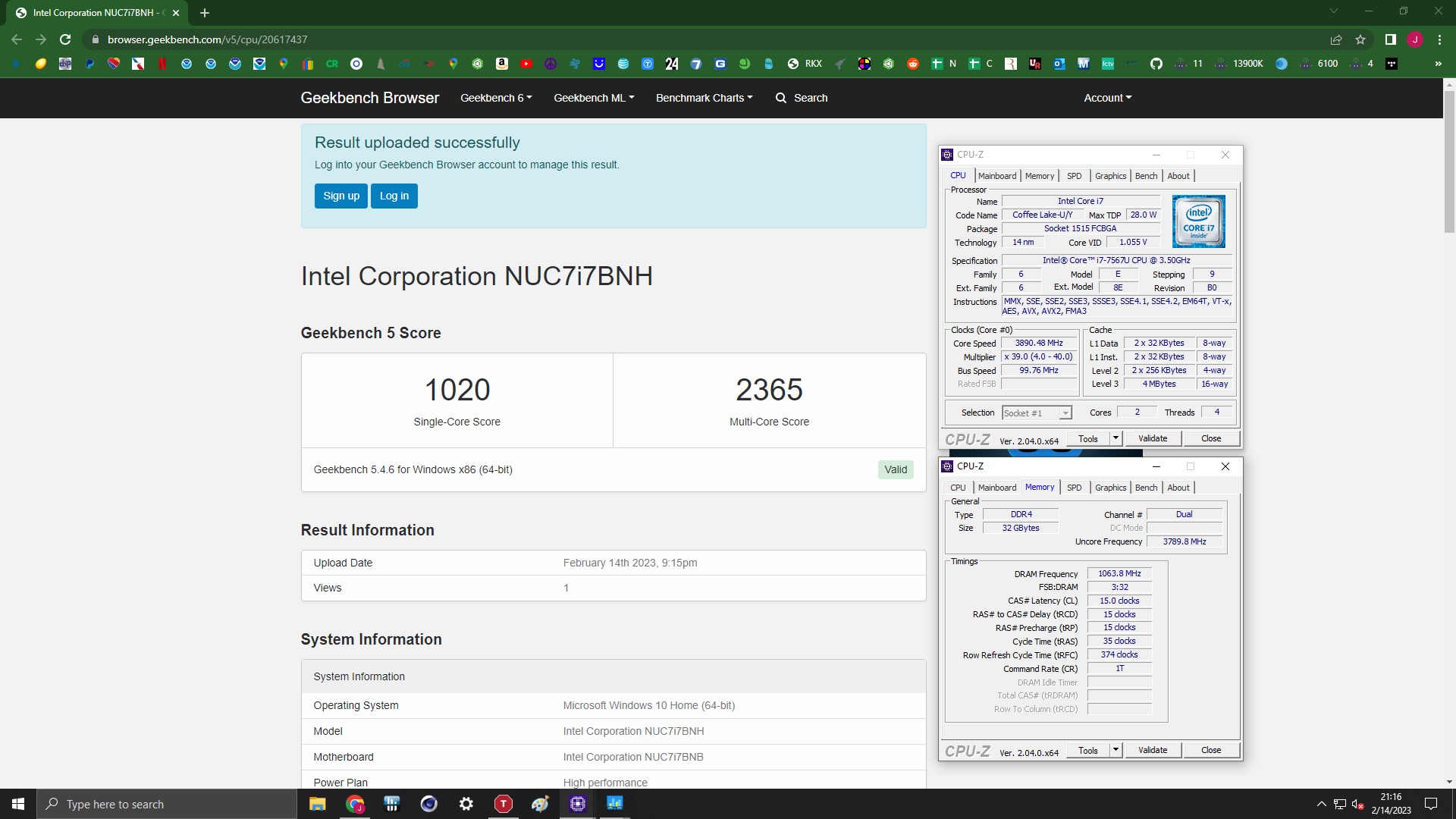1456x819 pixels.
Task: Open the Paint app in the taskbar
Action: pyautogui.click(x=540, y=804)
